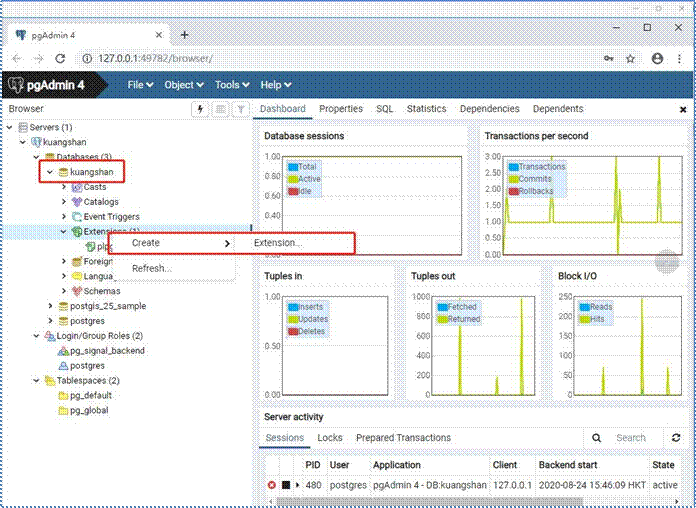Open the Prepared Transactions tab
The image size is (696, 508).
click(x=403, y=438)
